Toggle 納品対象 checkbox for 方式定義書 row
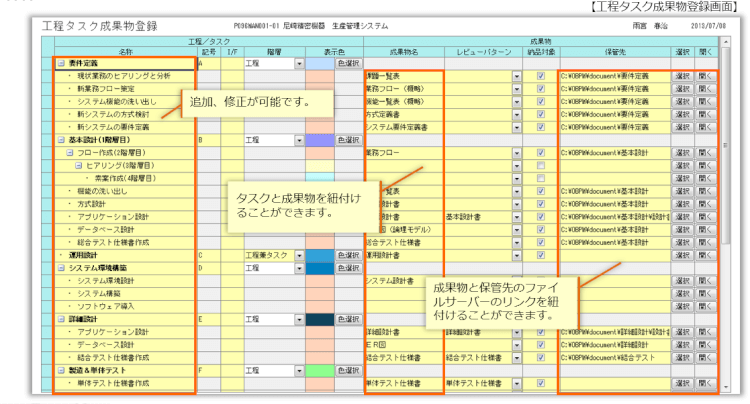 pyautogui.click(x=540, y=114)
